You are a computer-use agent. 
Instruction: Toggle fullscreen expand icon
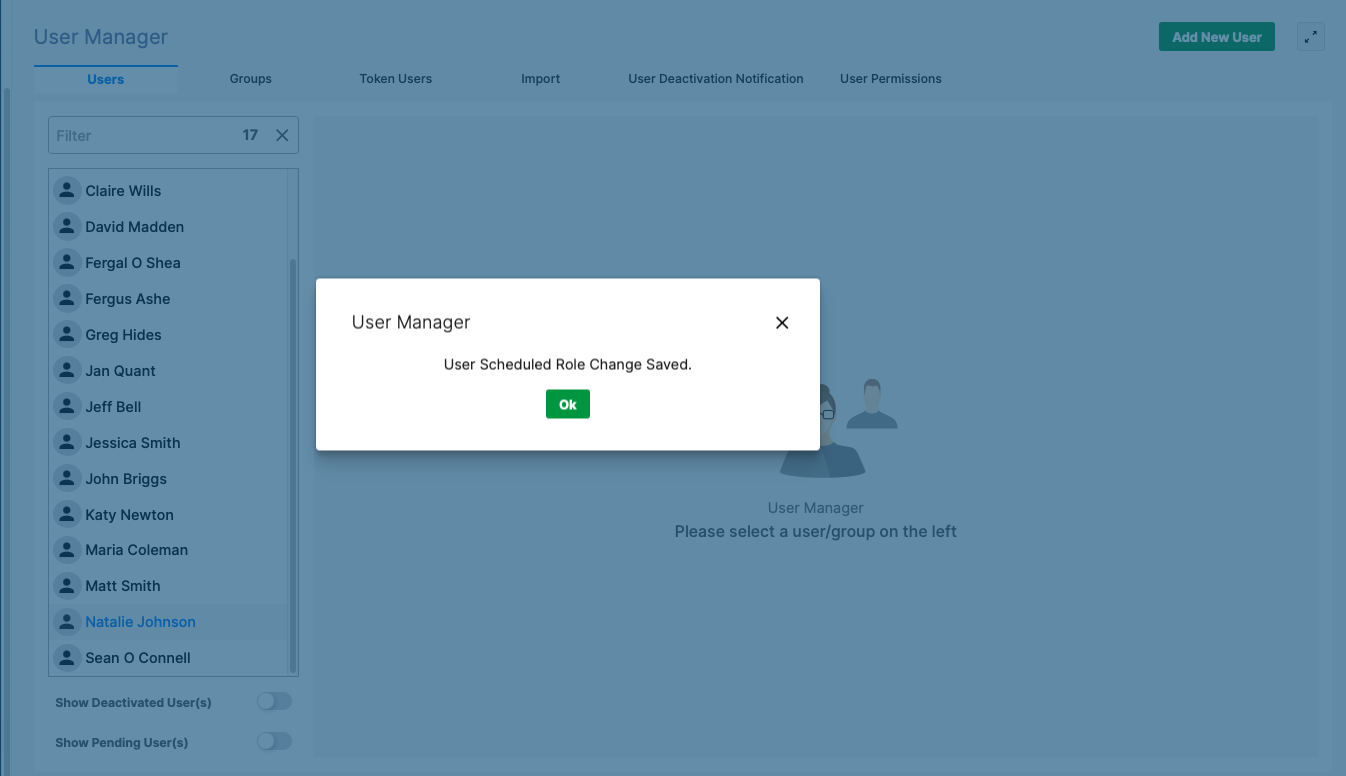(x=1310, y=37)
